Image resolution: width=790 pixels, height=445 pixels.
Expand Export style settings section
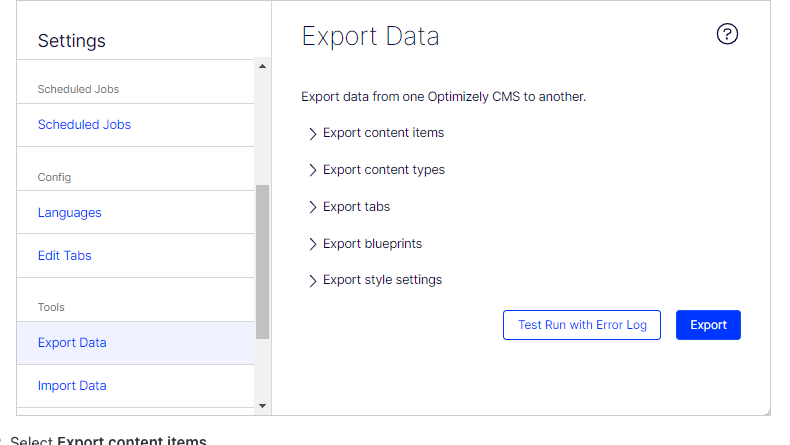375,280
